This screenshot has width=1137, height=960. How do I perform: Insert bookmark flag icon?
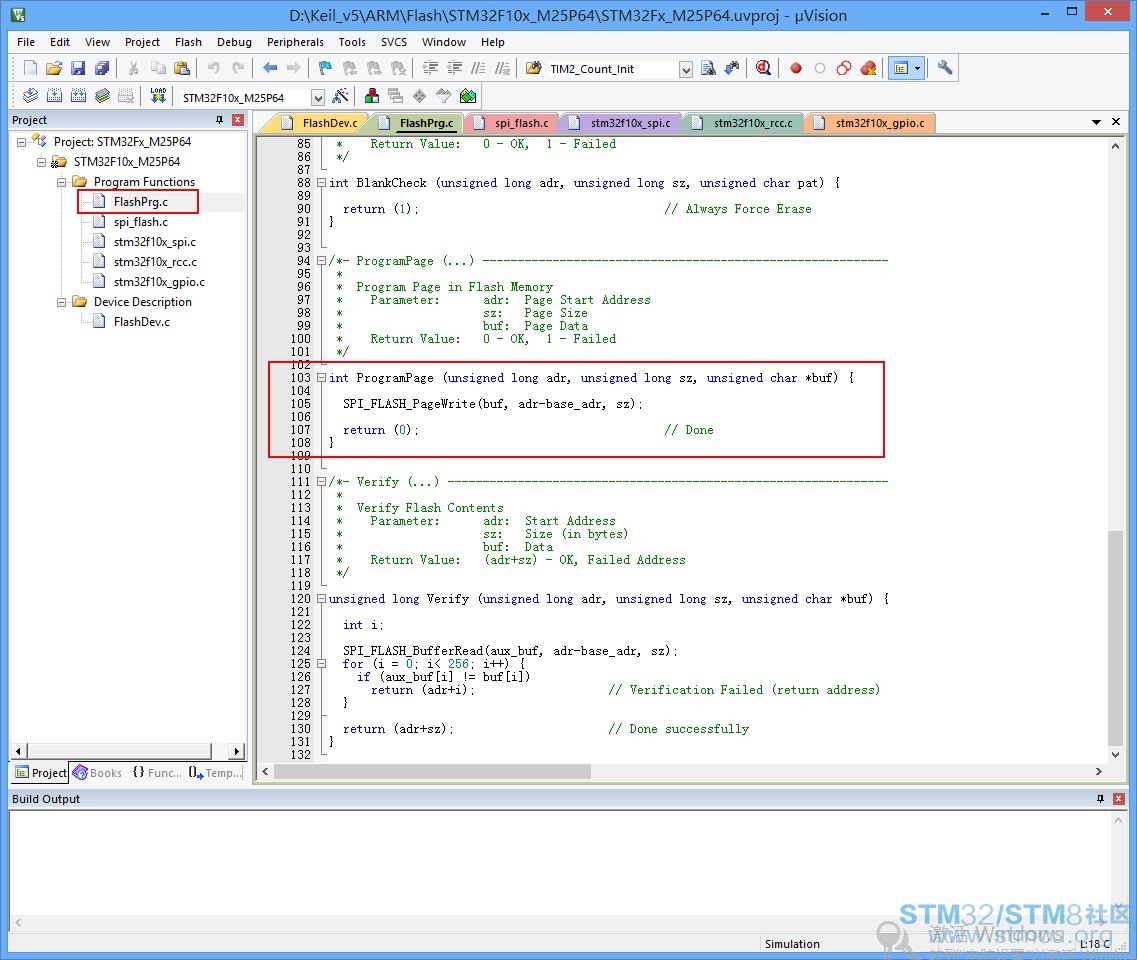coord(325,68)
